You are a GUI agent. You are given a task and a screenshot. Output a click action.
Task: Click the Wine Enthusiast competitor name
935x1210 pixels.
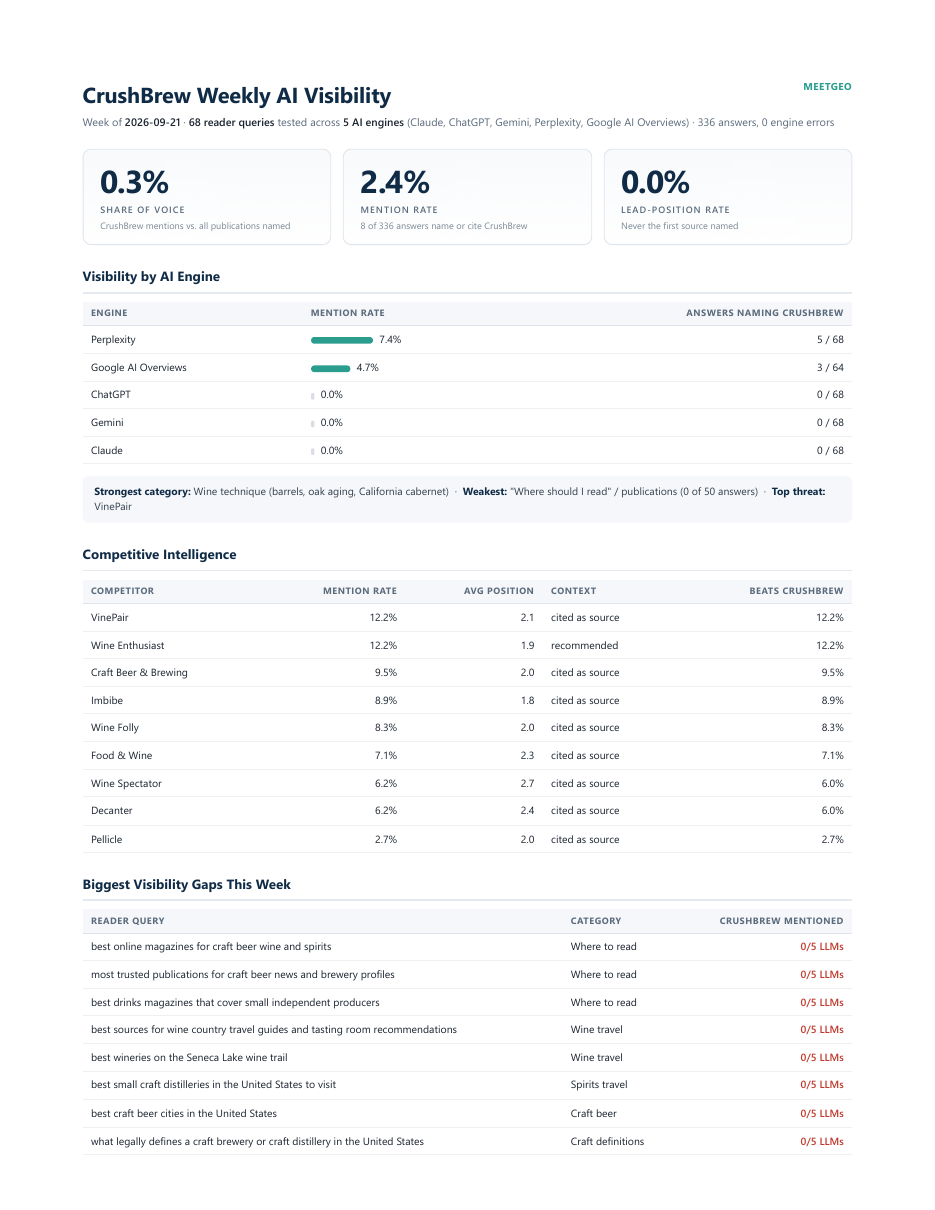pyautogui.click(x=128, y=646)
